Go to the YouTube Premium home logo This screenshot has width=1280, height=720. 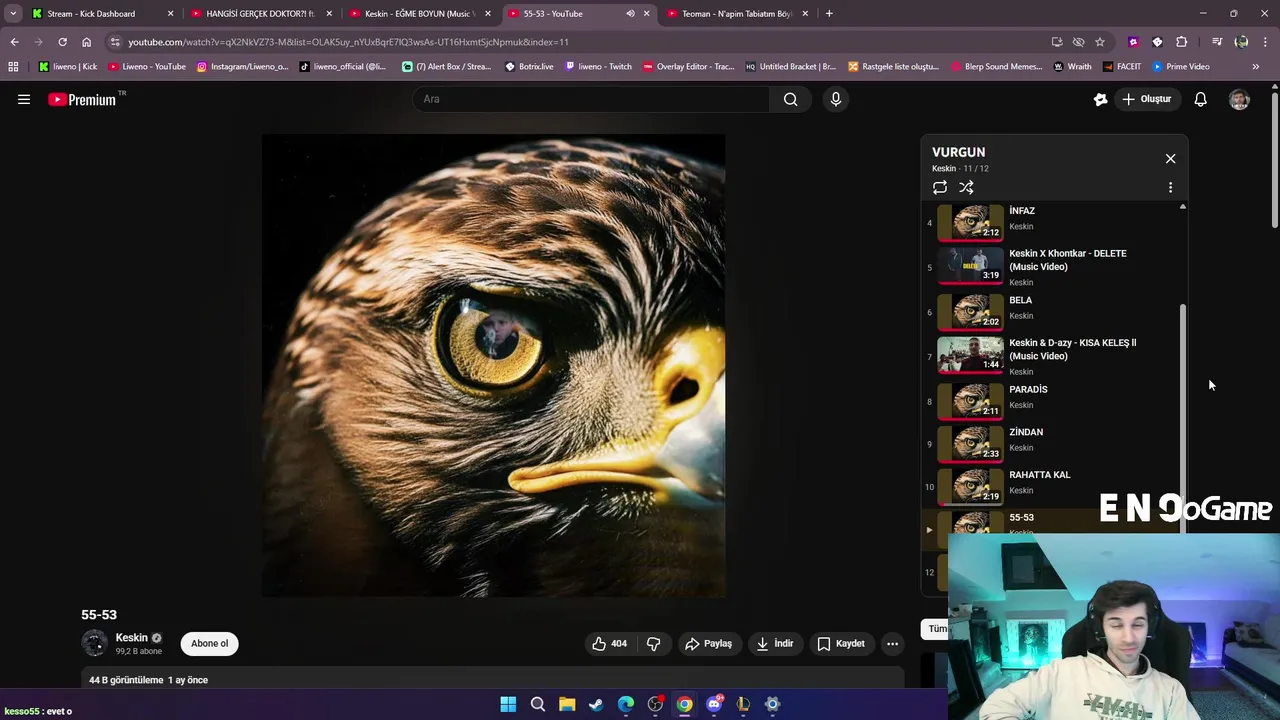click(82, 99)
